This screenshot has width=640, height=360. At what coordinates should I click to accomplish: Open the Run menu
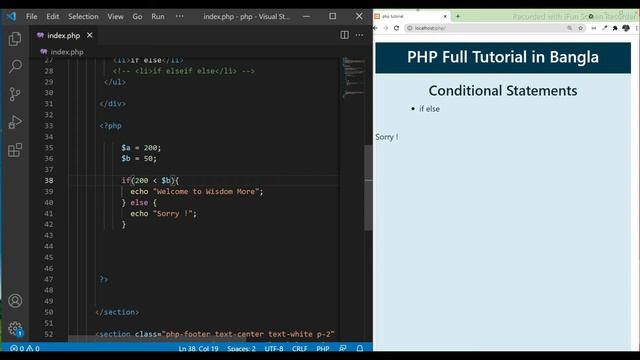click(x=158, y=16)
